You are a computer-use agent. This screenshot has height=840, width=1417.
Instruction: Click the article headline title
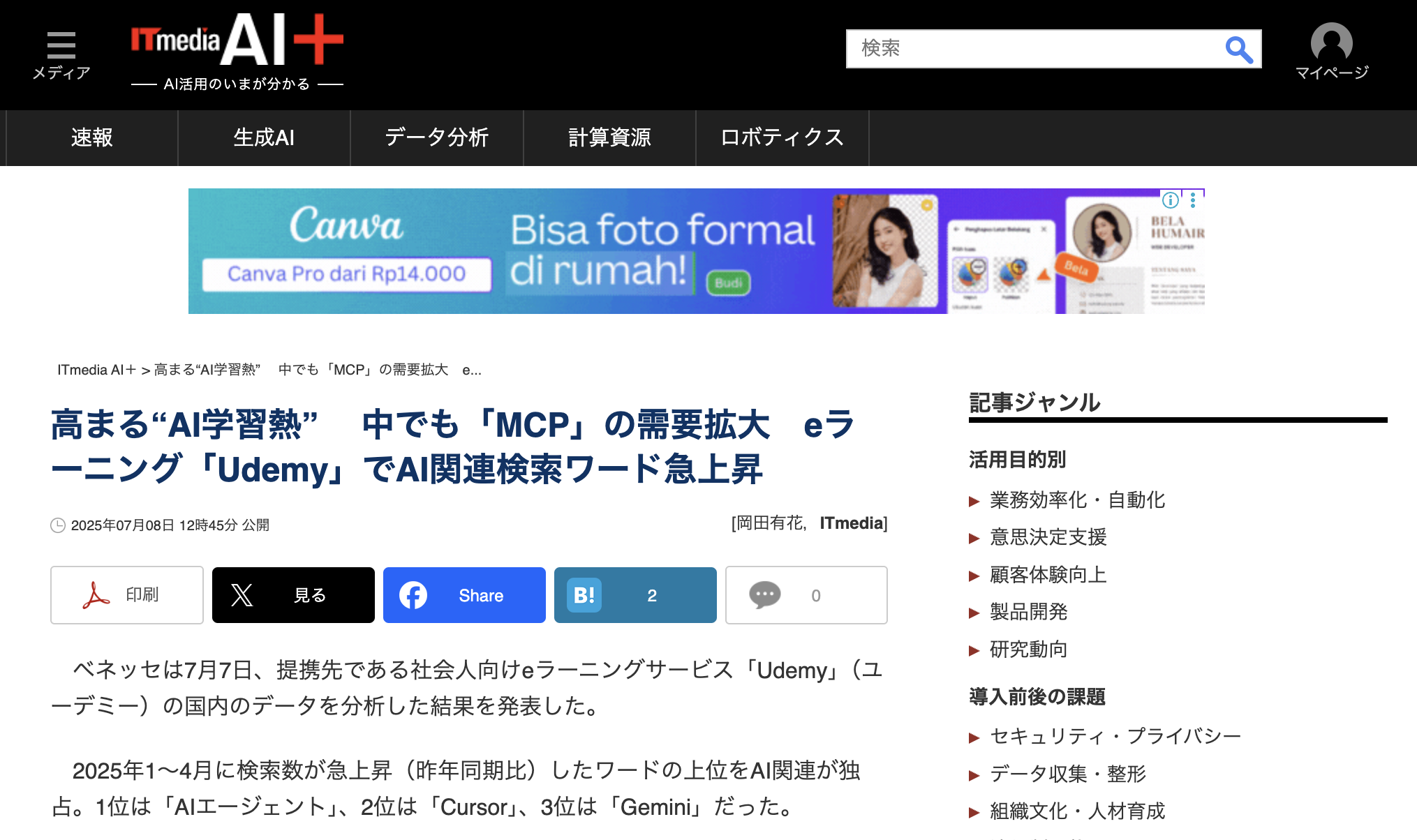454,447
